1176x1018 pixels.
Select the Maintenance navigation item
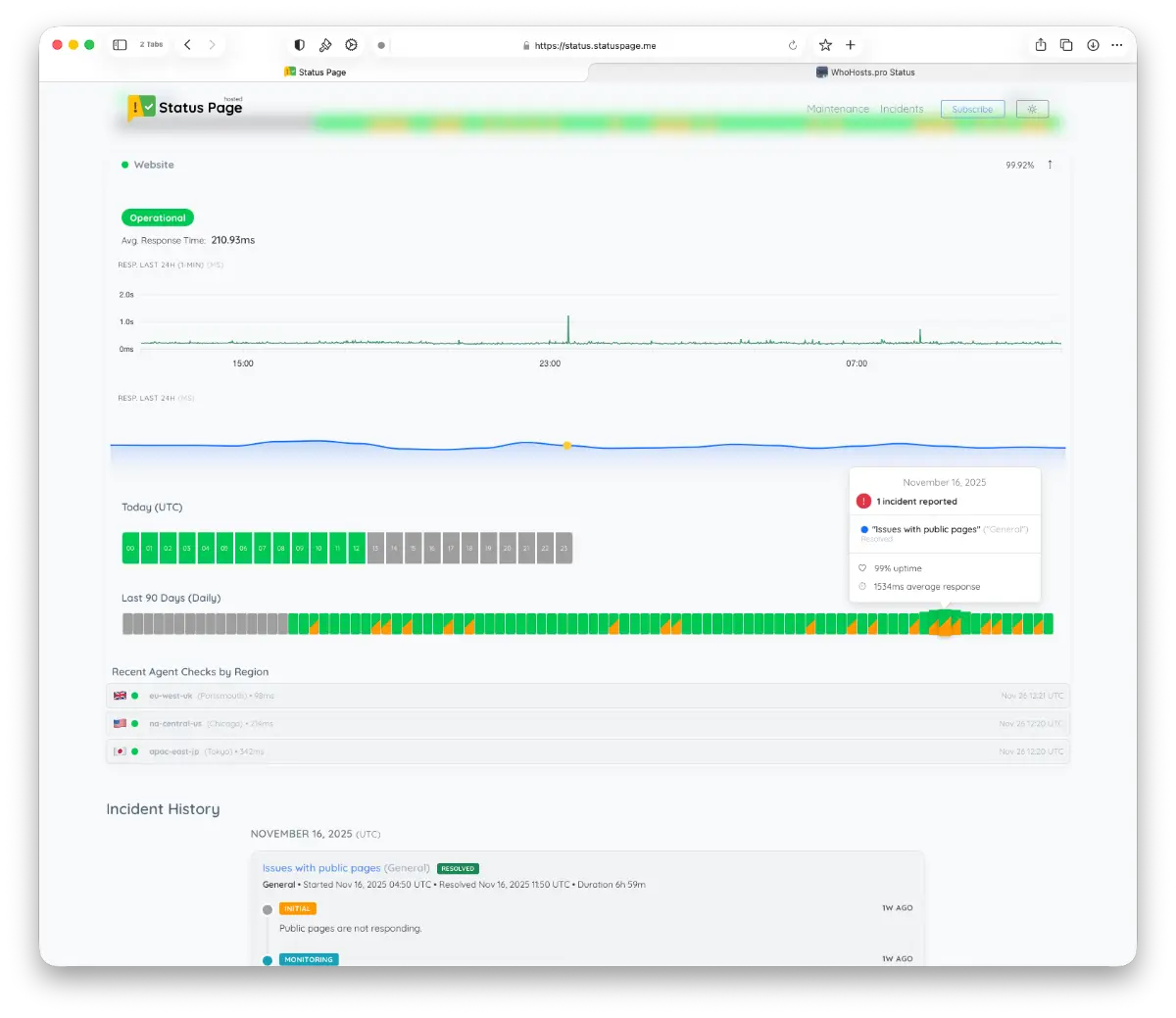(838, 109)
